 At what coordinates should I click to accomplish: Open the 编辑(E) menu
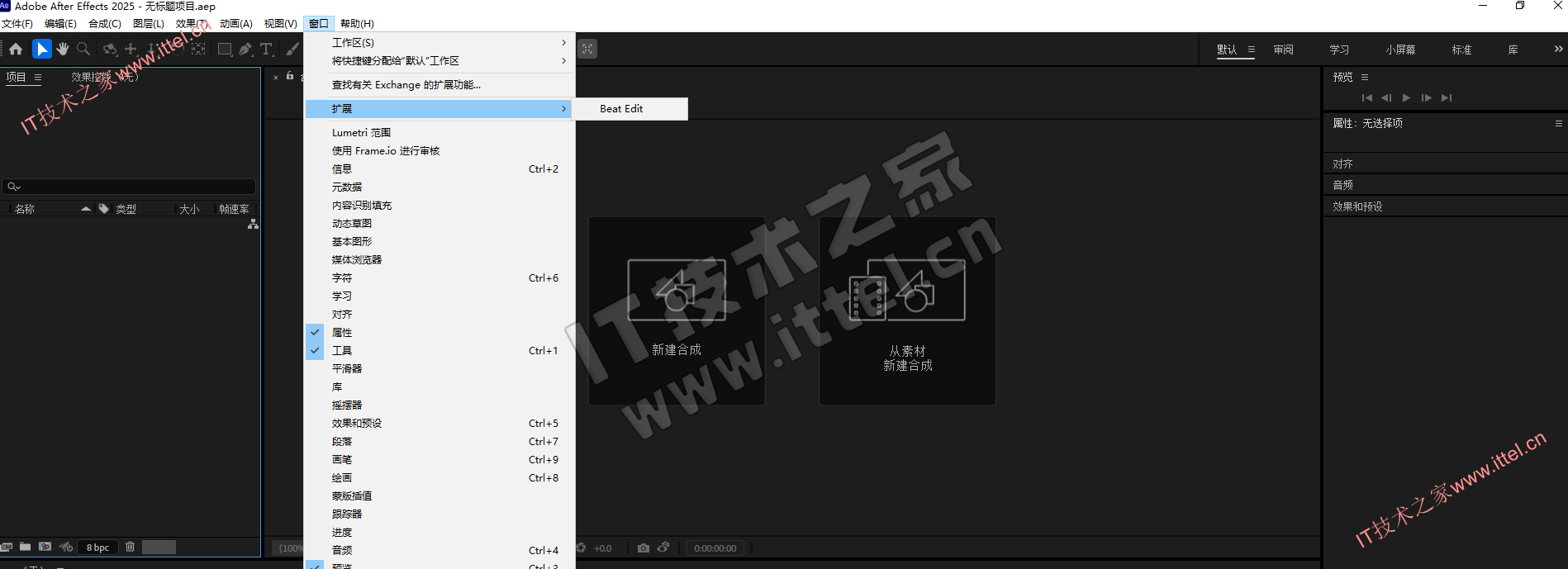(60, 24)
